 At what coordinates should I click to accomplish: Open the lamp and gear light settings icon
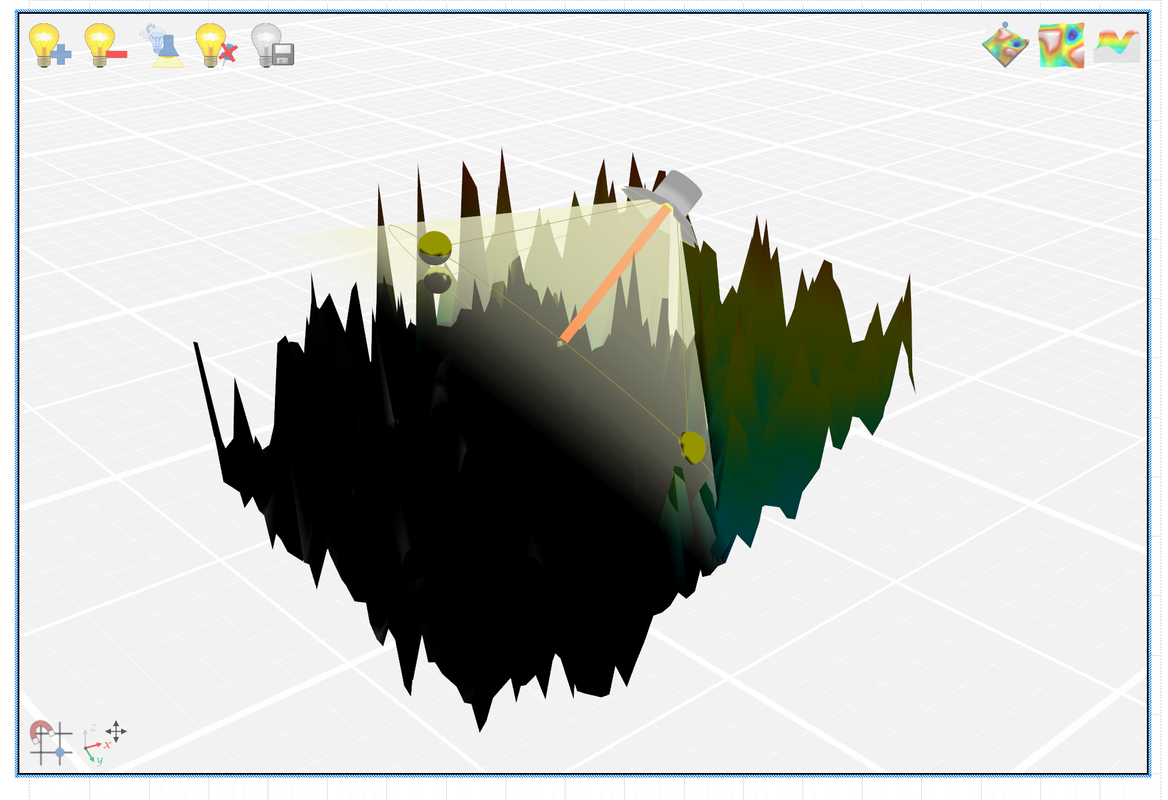coord(162,45)
